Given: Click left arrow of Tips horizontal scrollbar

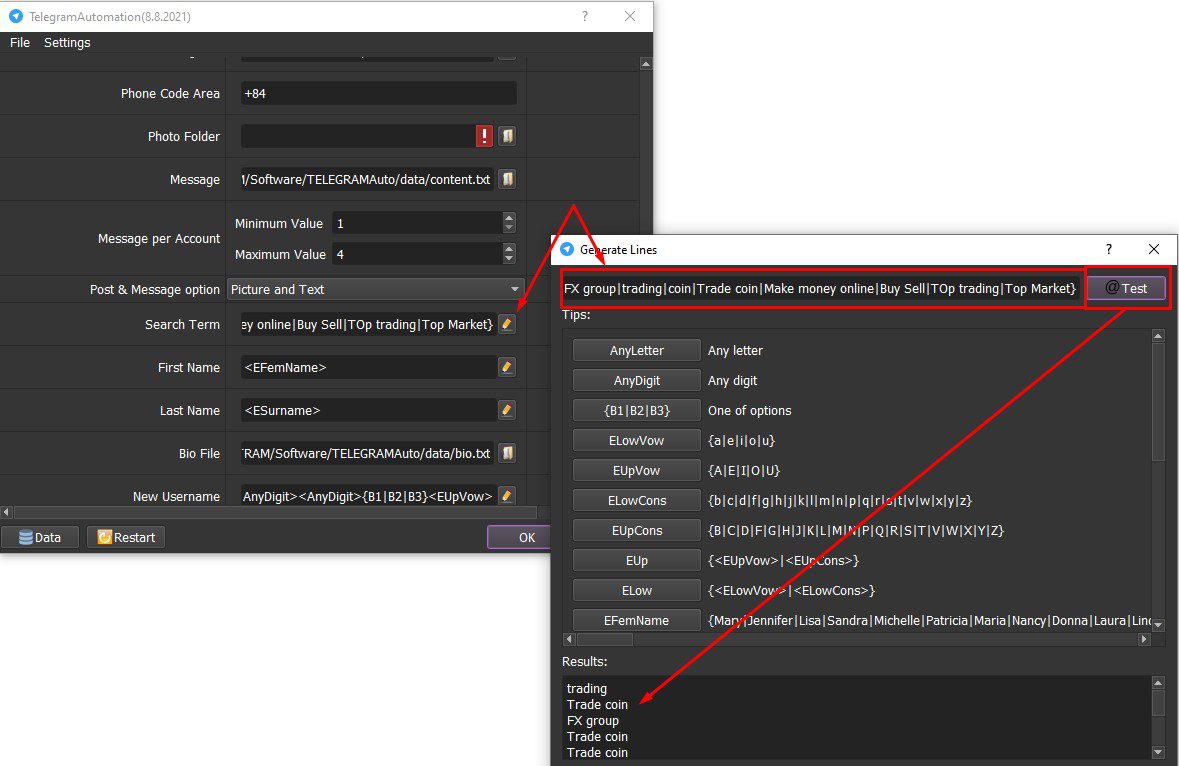Looking at the screenshot, I should tap(568, 639).
